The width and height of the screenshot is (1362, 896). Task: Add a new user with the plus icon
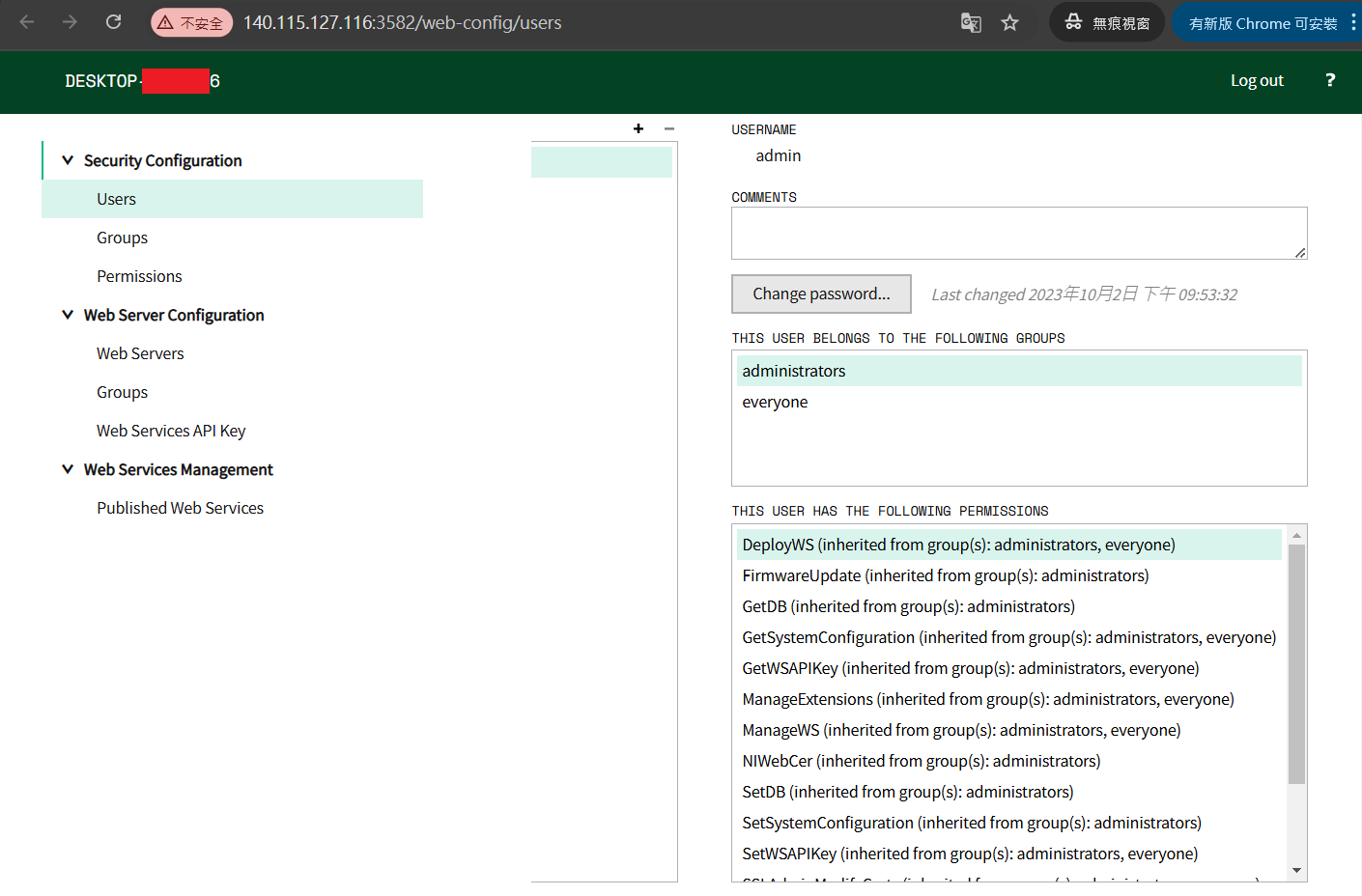(638, 128)
